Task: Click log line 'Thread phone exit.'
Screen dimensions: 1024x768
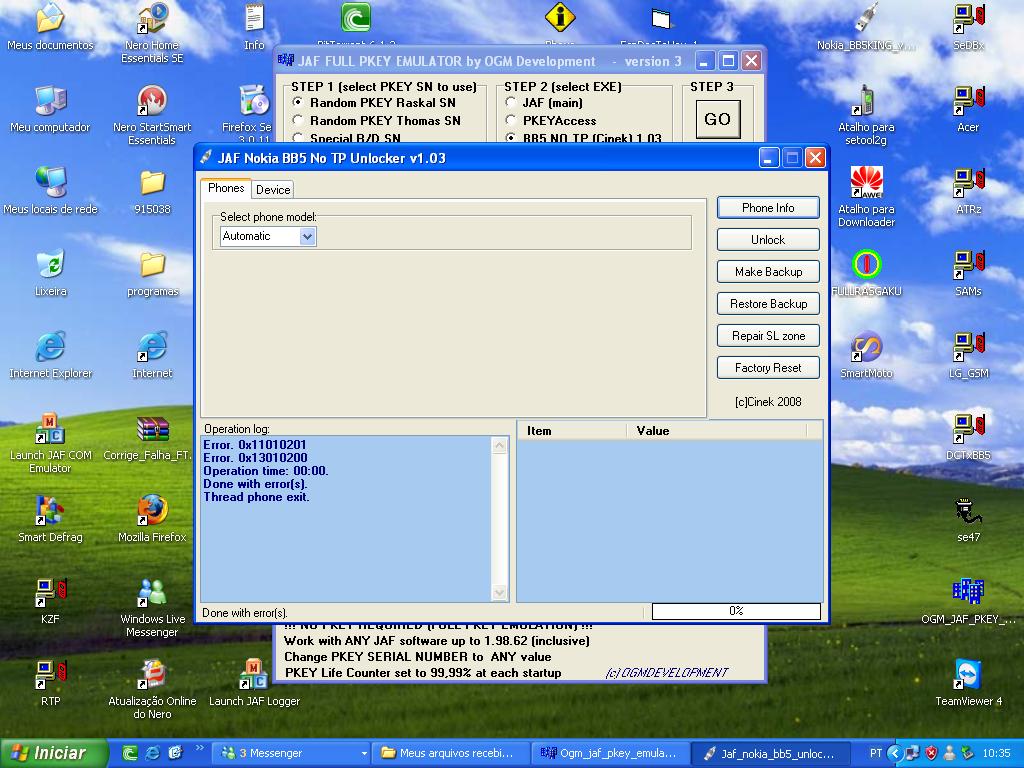Action: 256,497
